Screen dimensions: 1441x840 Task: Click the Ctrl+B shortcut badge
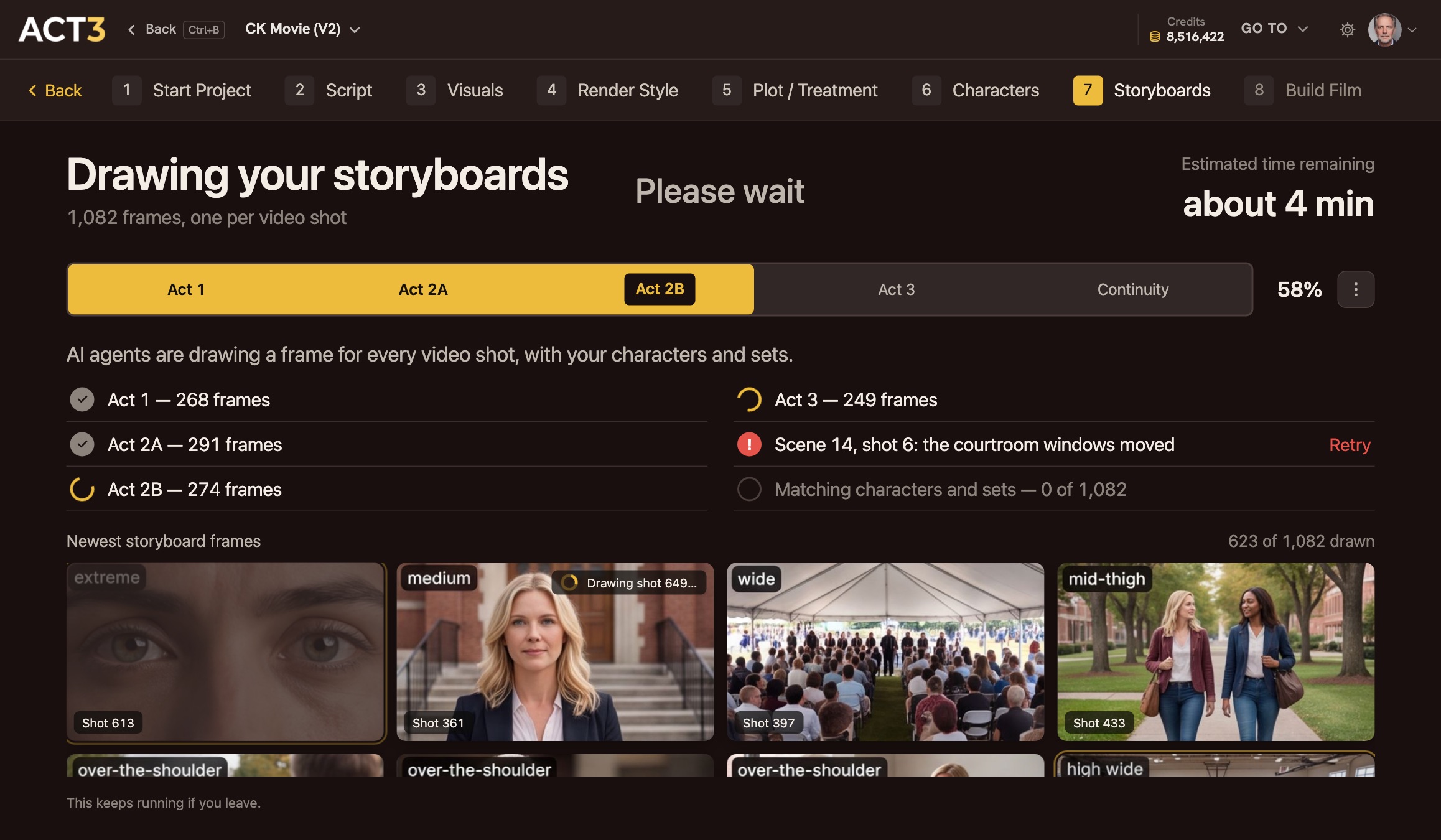click(204, 29)
